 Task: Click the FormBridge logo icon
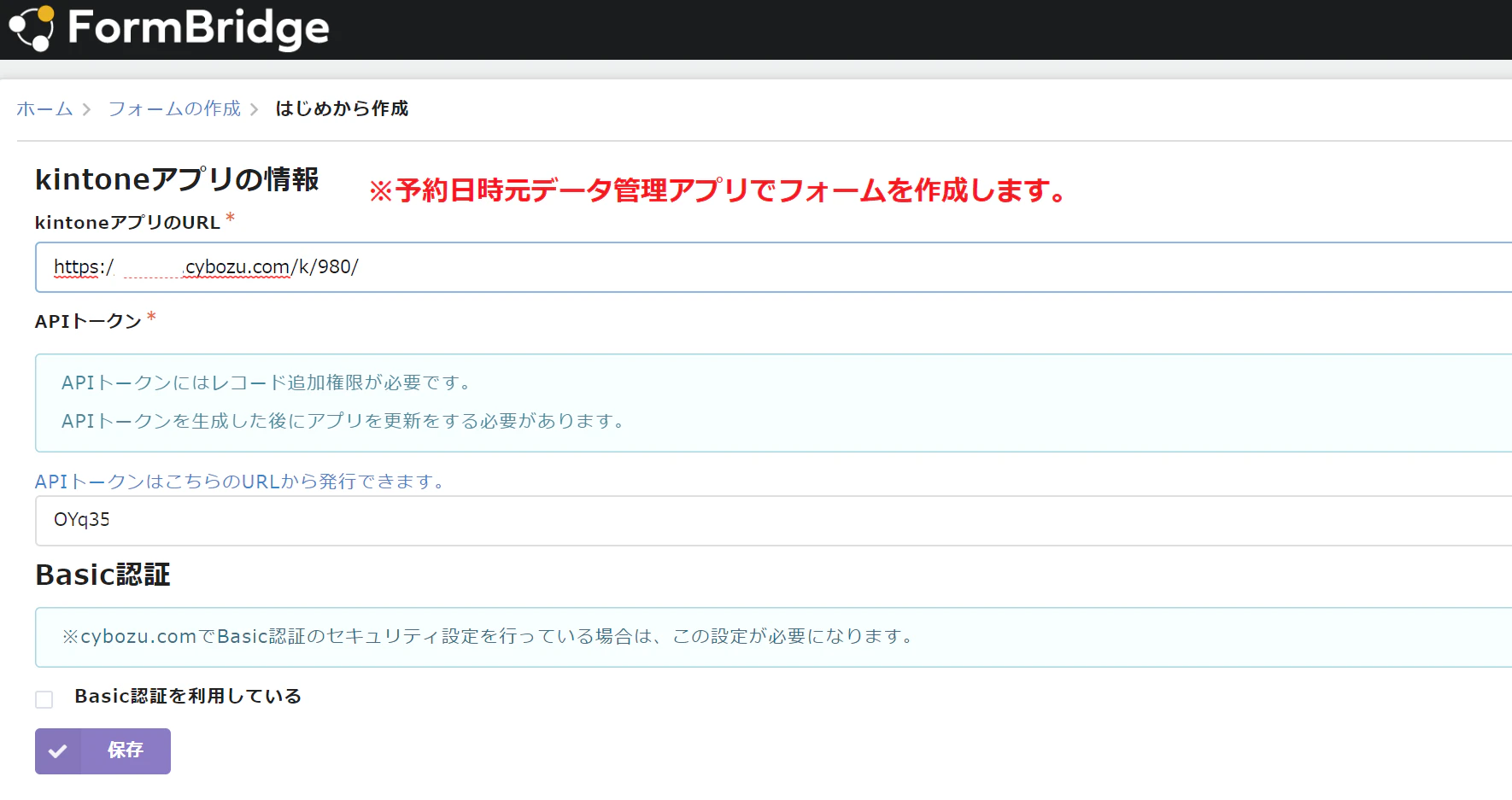32,28
